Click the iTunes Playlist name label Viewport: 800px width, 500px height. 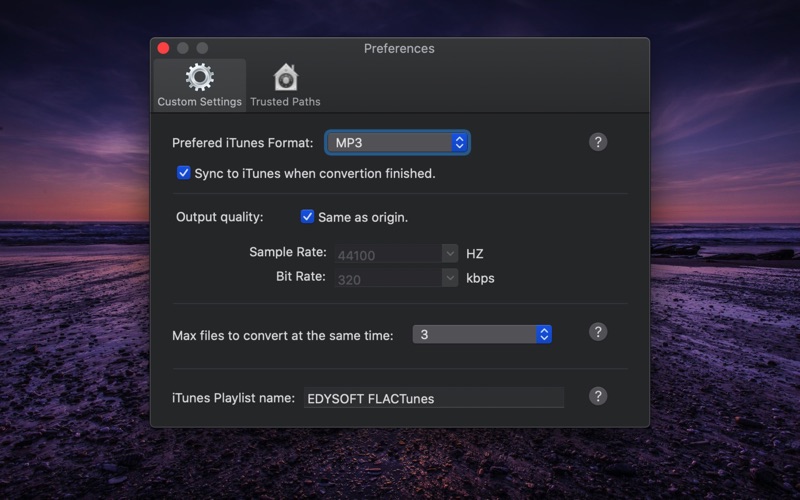pyautogui.click(x=233, y=398)
